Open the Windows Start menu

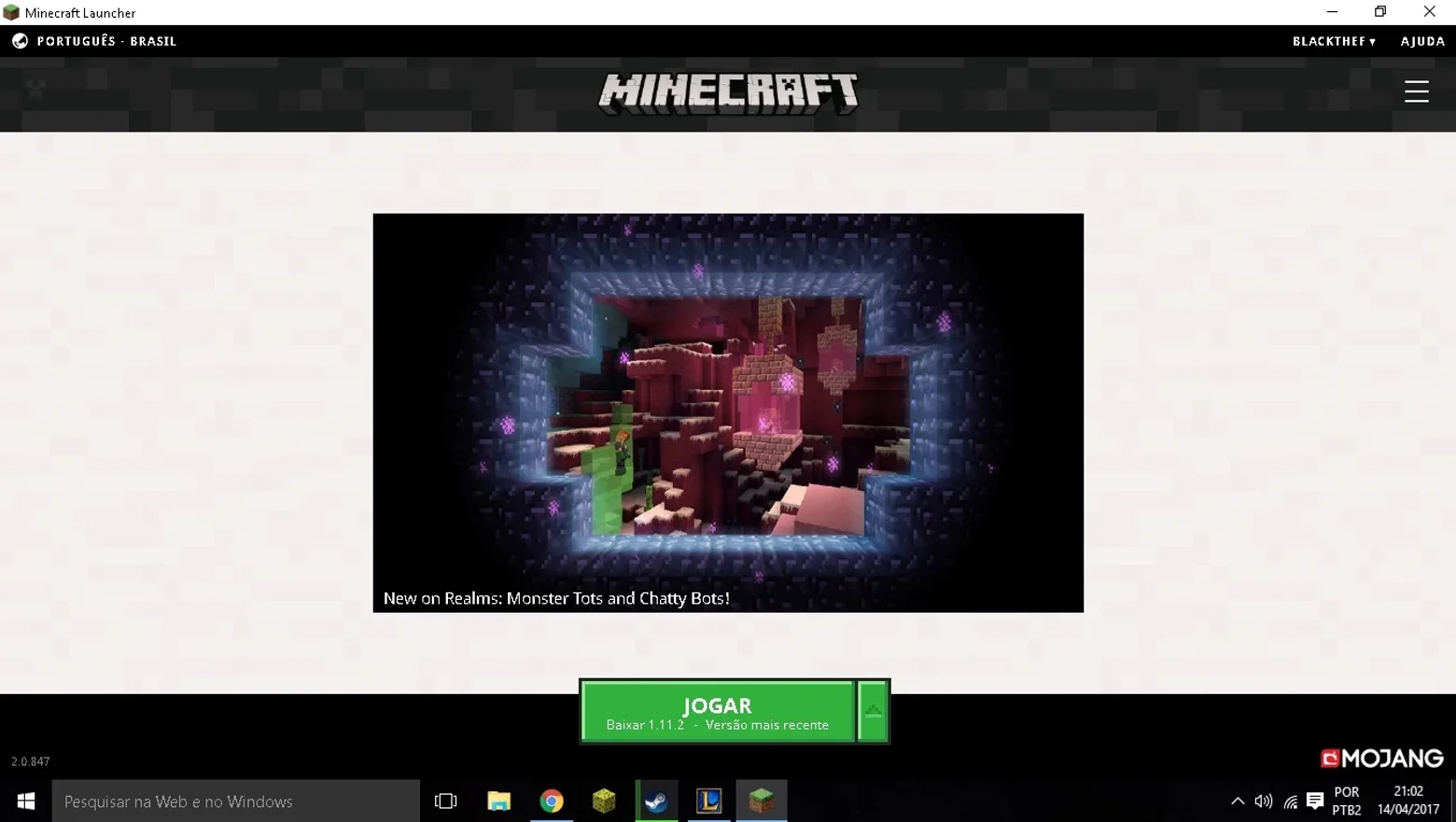click(x=26, y=801)
